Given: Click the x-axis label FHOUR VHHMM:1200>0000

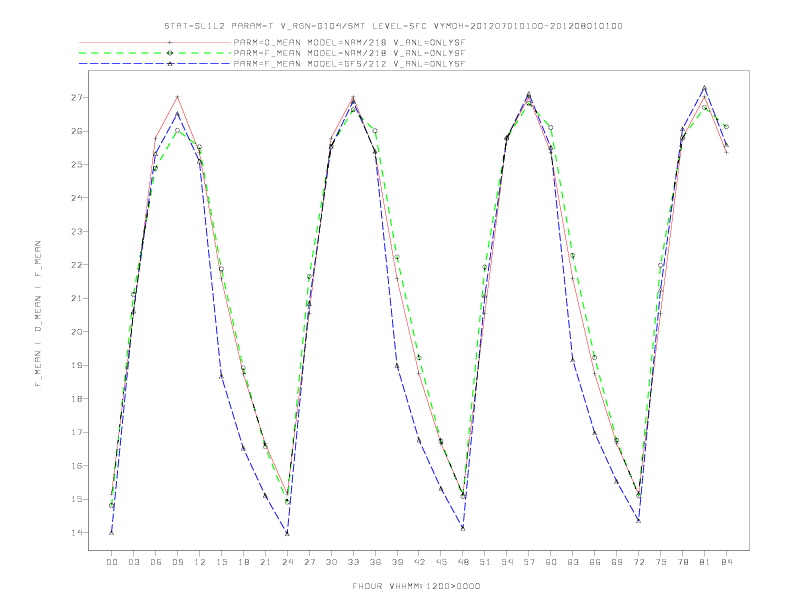Looking at the screenshot, I should point(416,586).
